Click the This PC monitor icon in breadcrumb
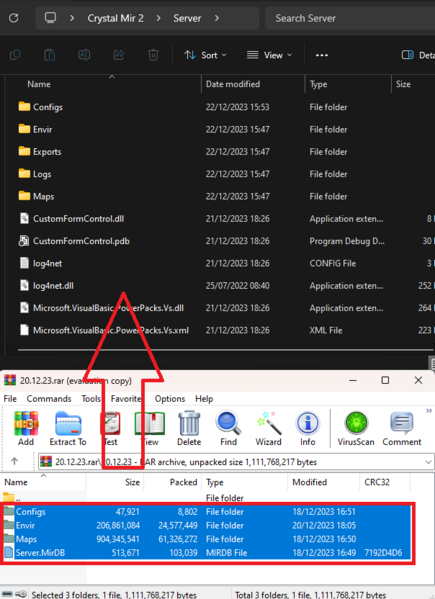The image size is (435, 599). 50,18
